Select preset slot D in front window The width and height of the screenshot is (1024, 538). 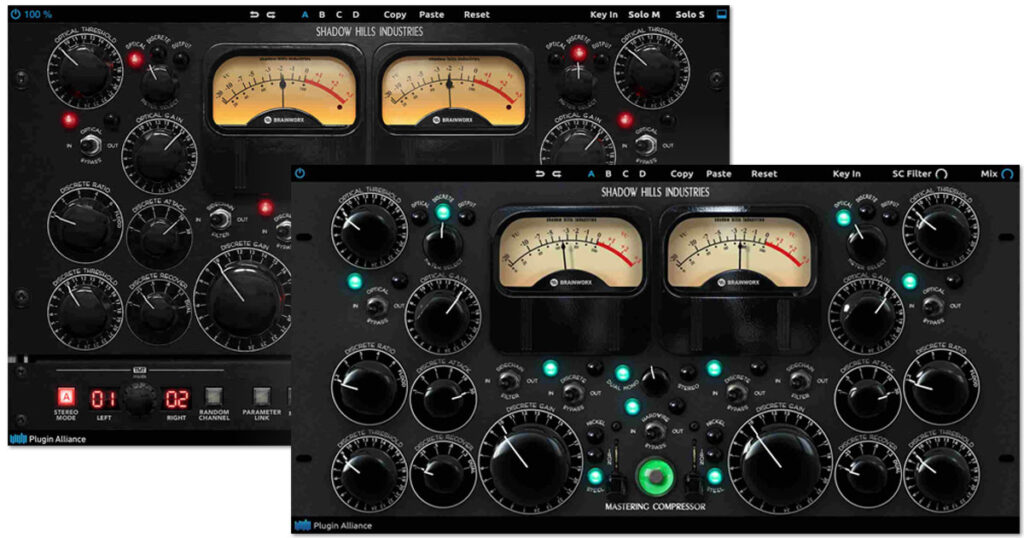tap(642, 174)
